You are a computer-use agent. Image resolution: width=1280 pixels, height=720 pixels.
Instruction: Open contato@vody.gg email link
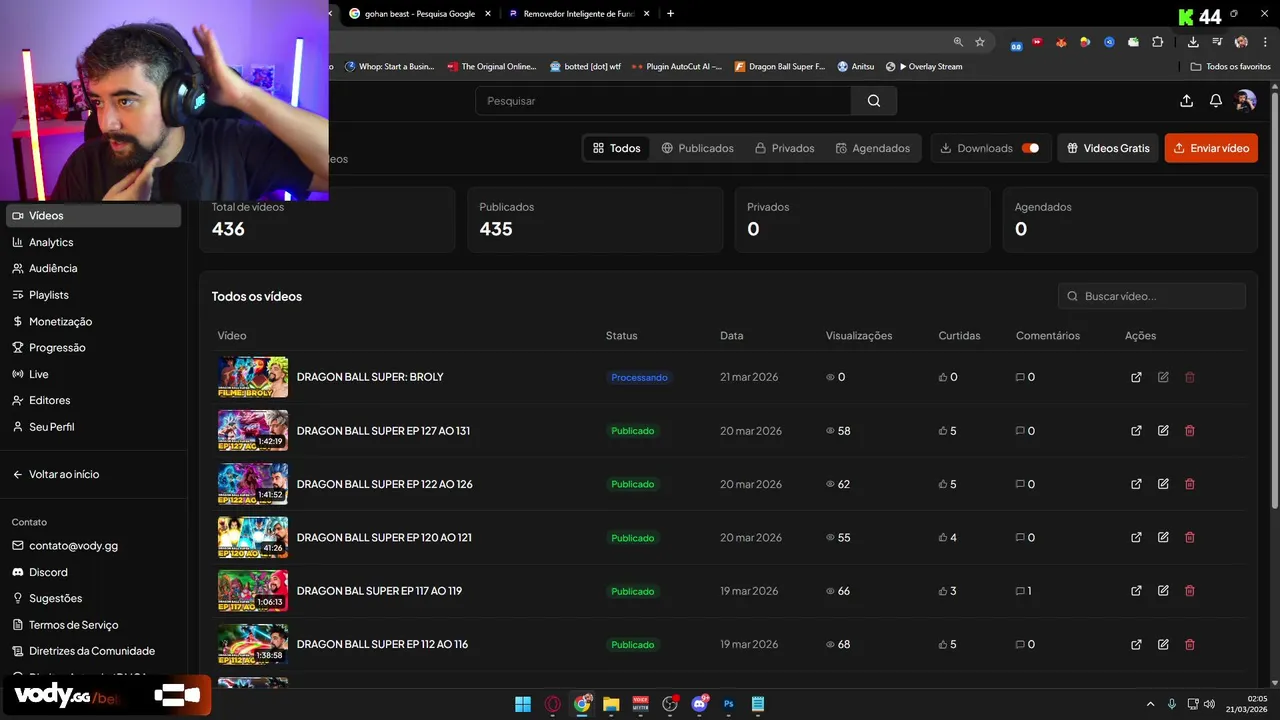66,546
